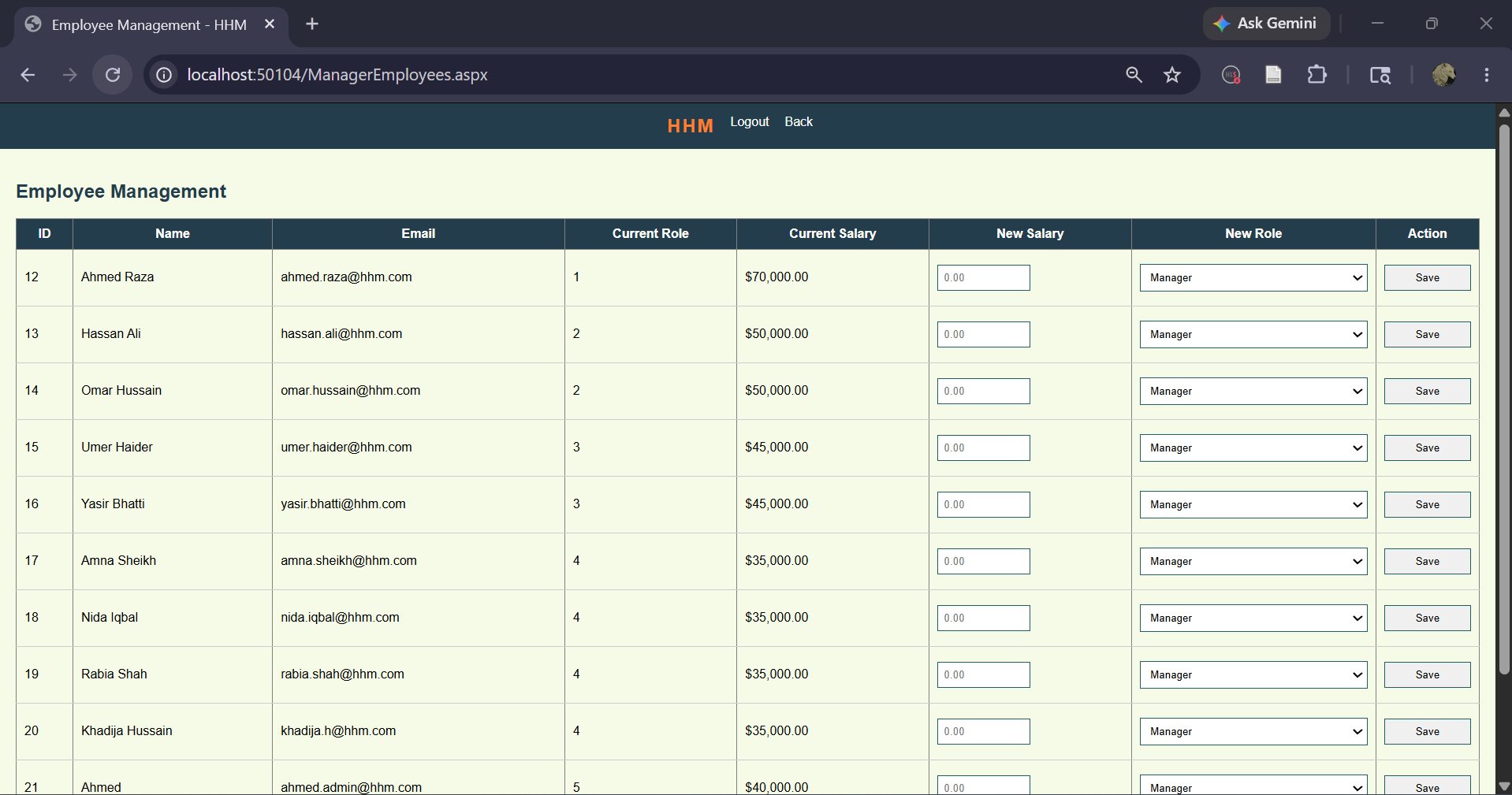
Task: Open the zoom magnifier icon
Action: pos(1134,75)
